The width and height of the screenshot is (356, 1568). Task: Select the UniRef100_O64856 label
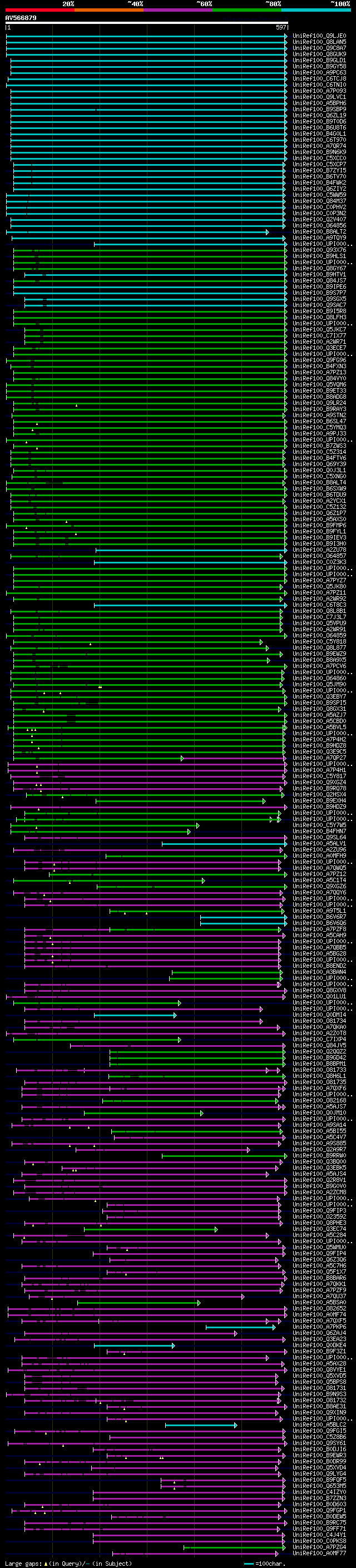[319, 225]
